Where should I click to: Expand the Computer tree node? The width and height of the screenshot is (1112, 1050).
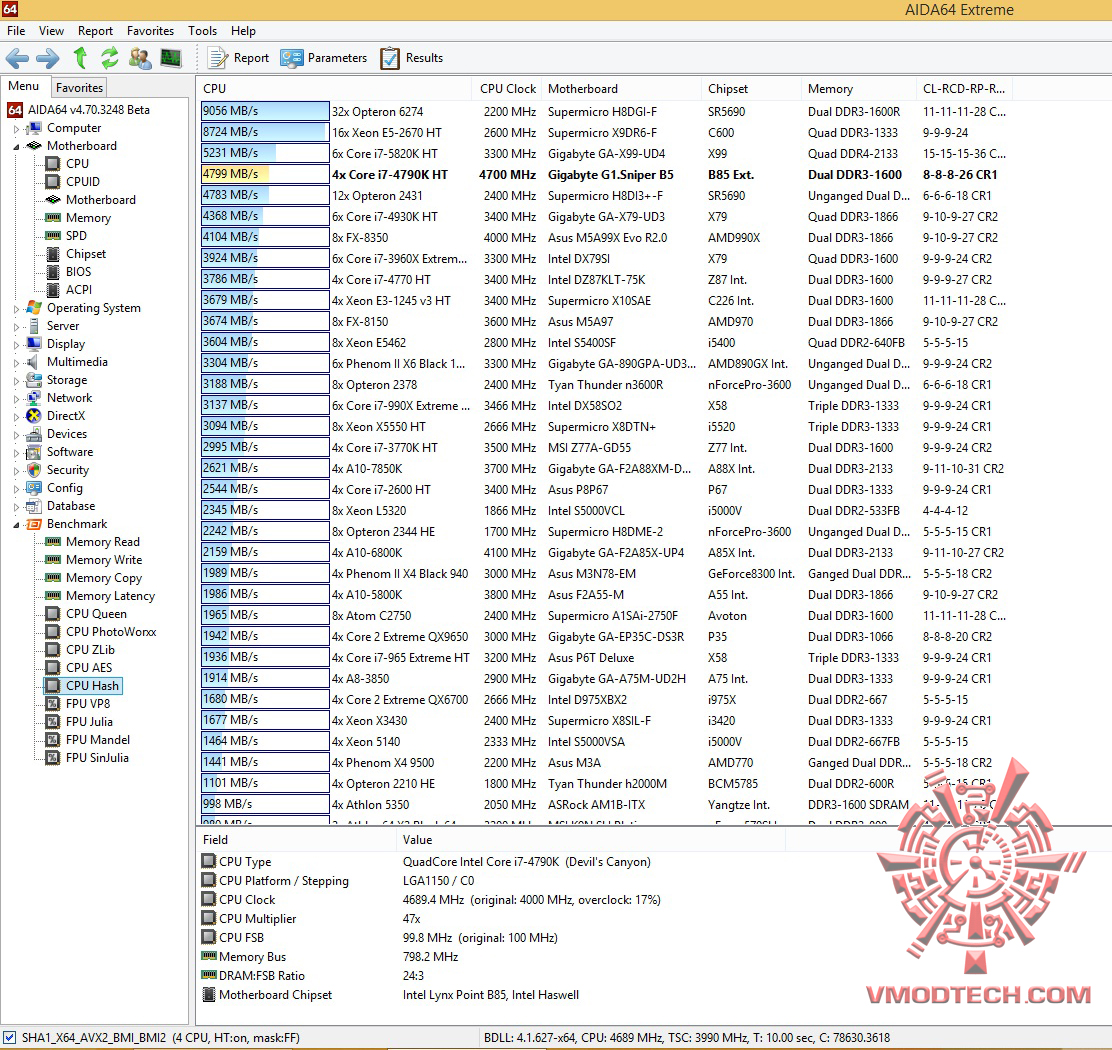click(16, 129)
